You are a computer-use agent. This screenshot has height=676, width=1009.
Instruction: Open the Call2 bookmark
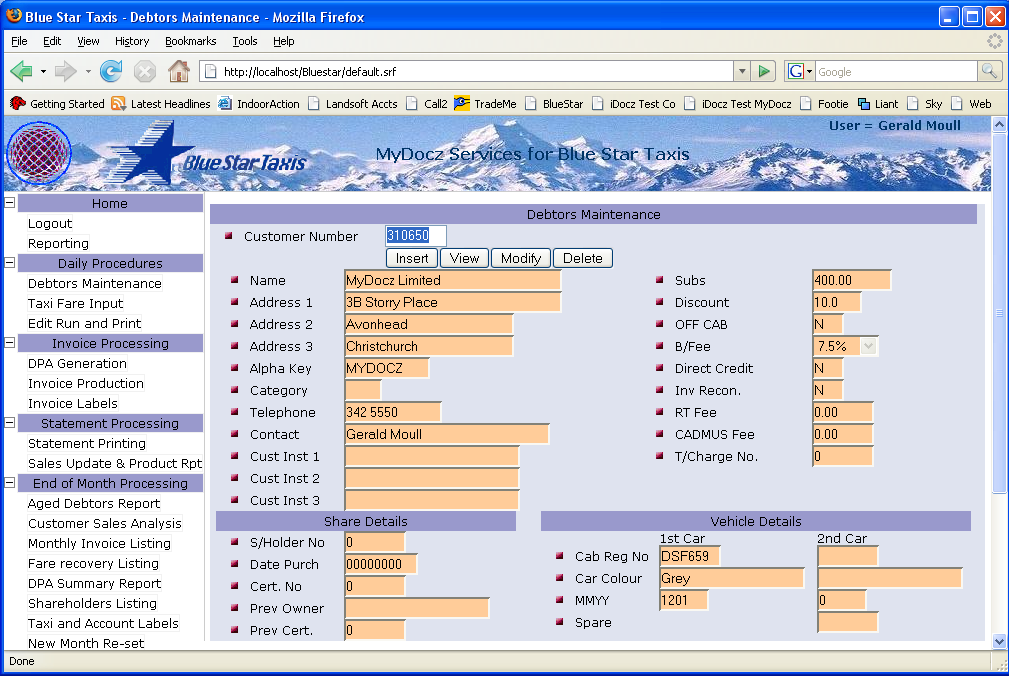point(427,104)
